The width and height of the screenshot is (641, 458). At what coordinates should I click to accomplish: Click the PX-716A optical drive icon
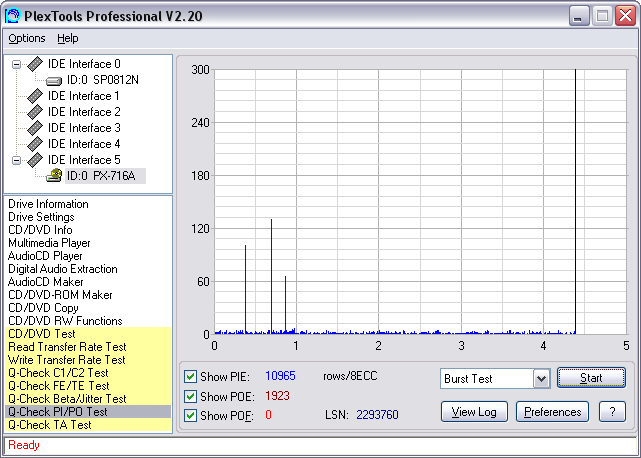click(x=54, y=175)
